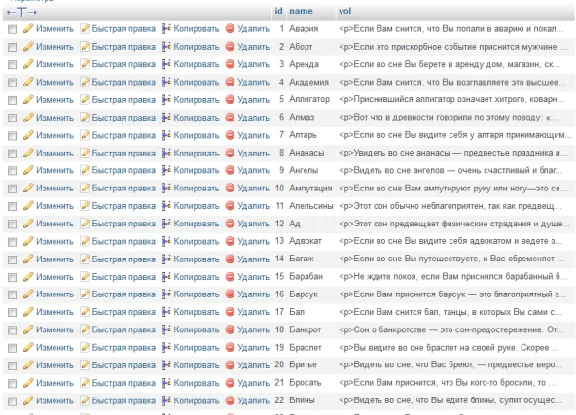
Task: Click the red delete icon for row Аборт
Action: pos(230,47)
